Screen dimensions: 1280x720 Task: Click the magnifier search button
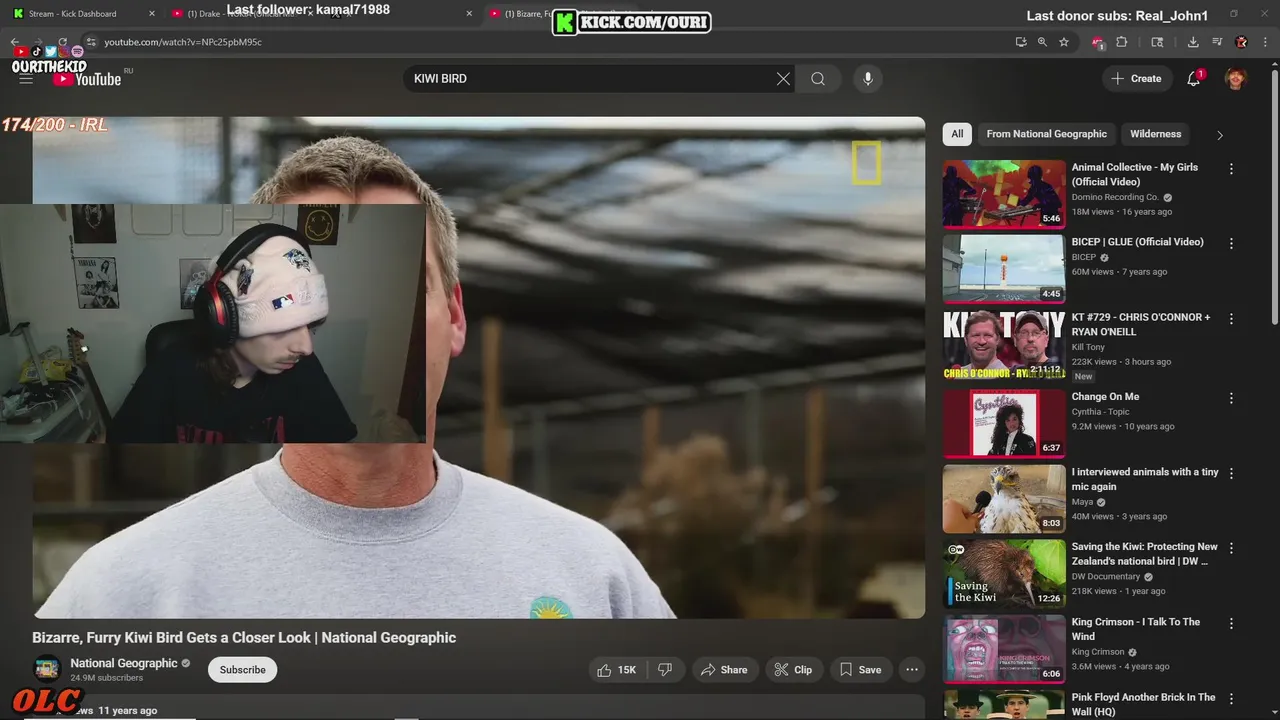pyautogui.click(x=818, y=79)
